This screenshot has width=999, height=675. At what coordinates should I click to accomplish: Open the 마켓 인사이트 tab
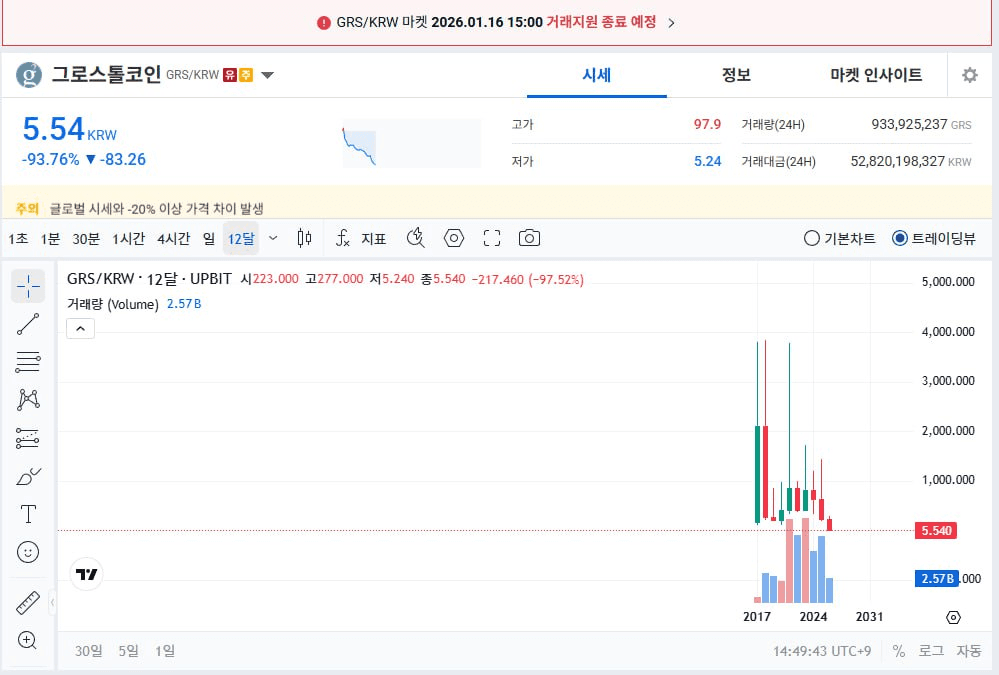pyautogui.click(x=876, y=75)
